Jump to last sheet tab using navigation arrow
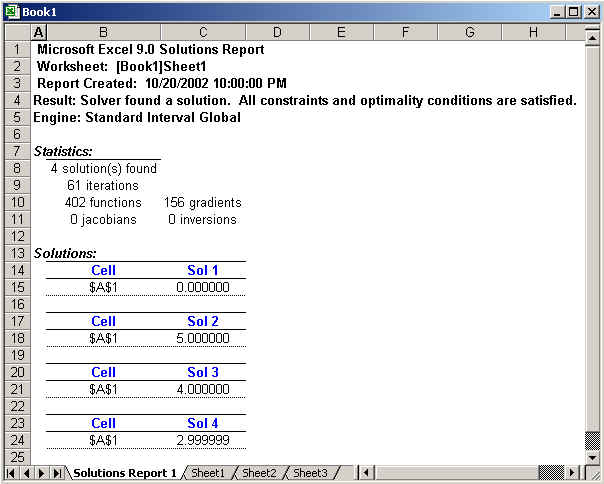This screenshot has height=484, width=604. [x=57, y=473]
